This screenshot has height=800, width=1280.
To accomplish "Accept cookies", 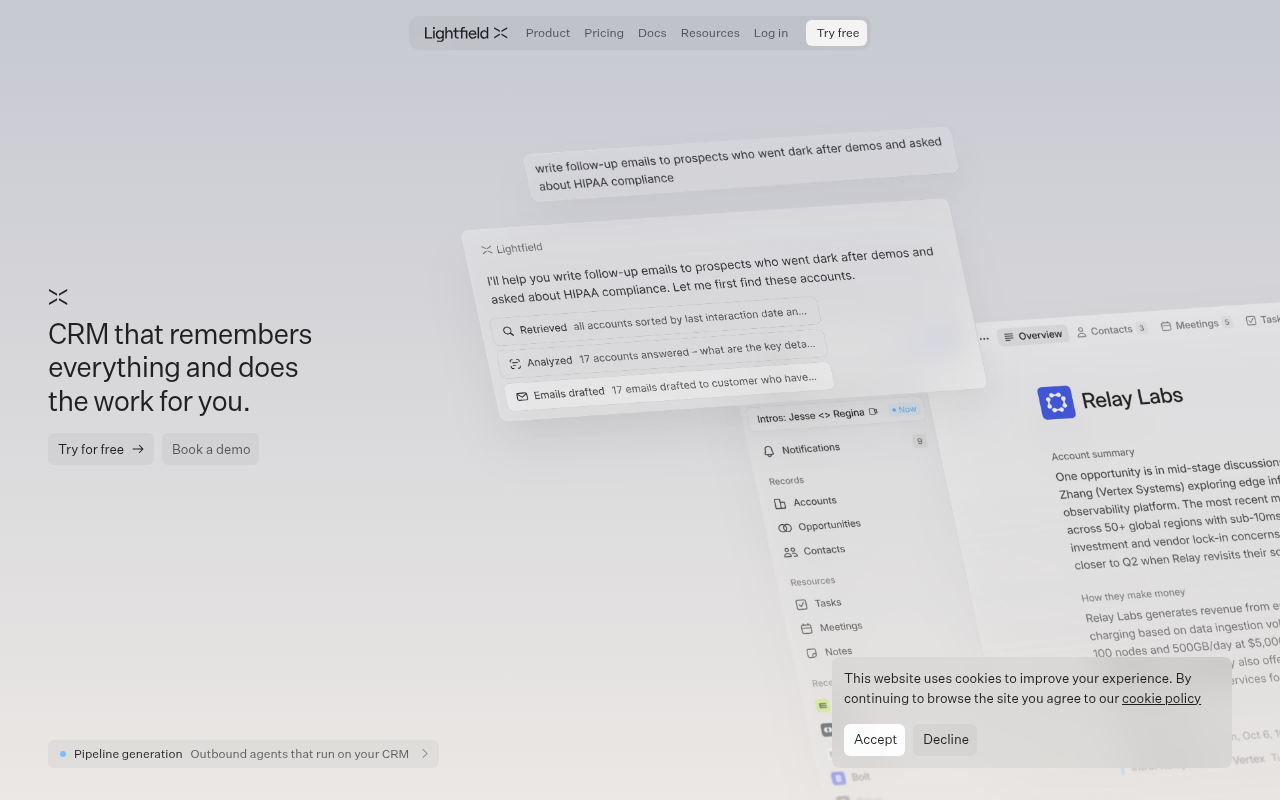I will tap(875, 740).
